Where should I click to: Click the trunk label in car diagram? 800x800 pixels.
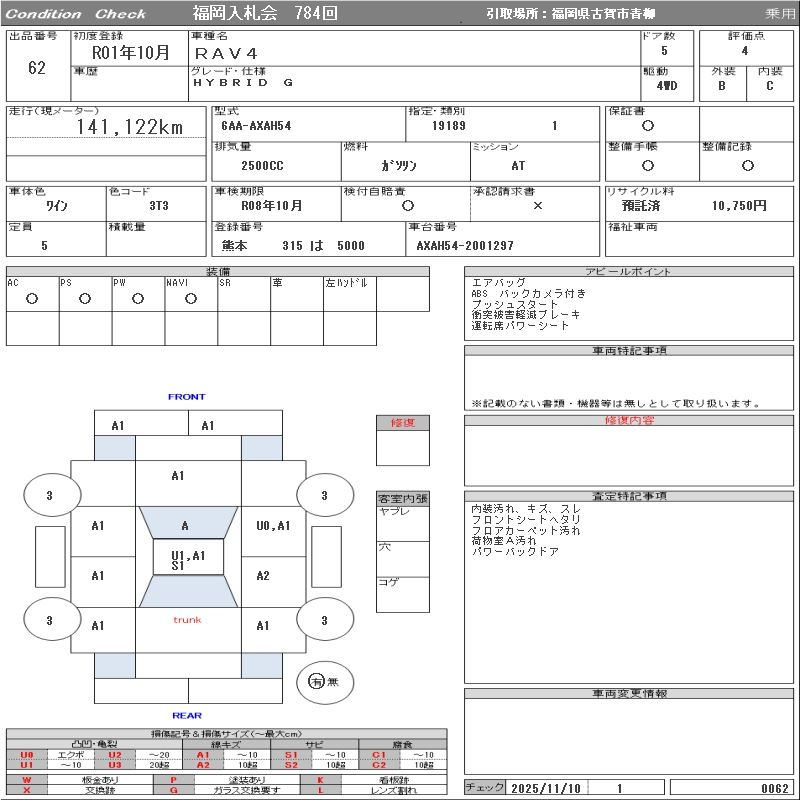(x=187, y=620)
